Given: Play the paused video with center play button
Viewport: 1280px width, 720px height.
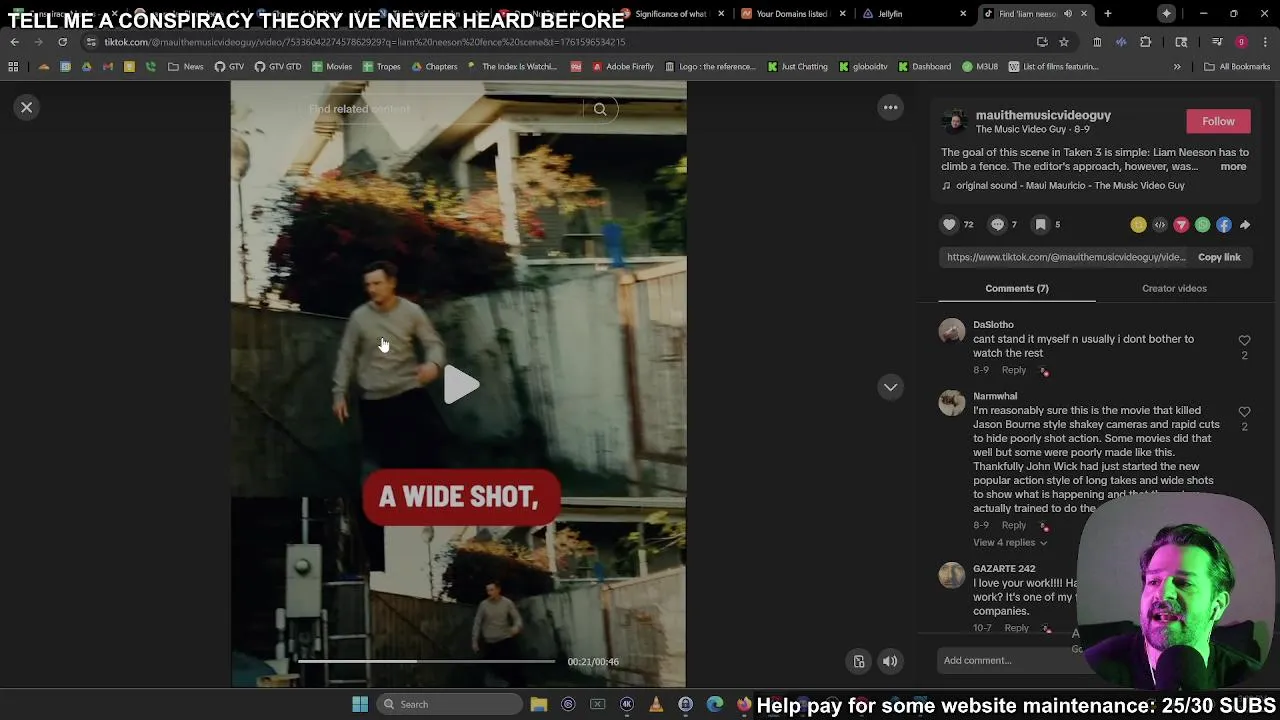Looking at the screenshot, I should coord(460,385).
